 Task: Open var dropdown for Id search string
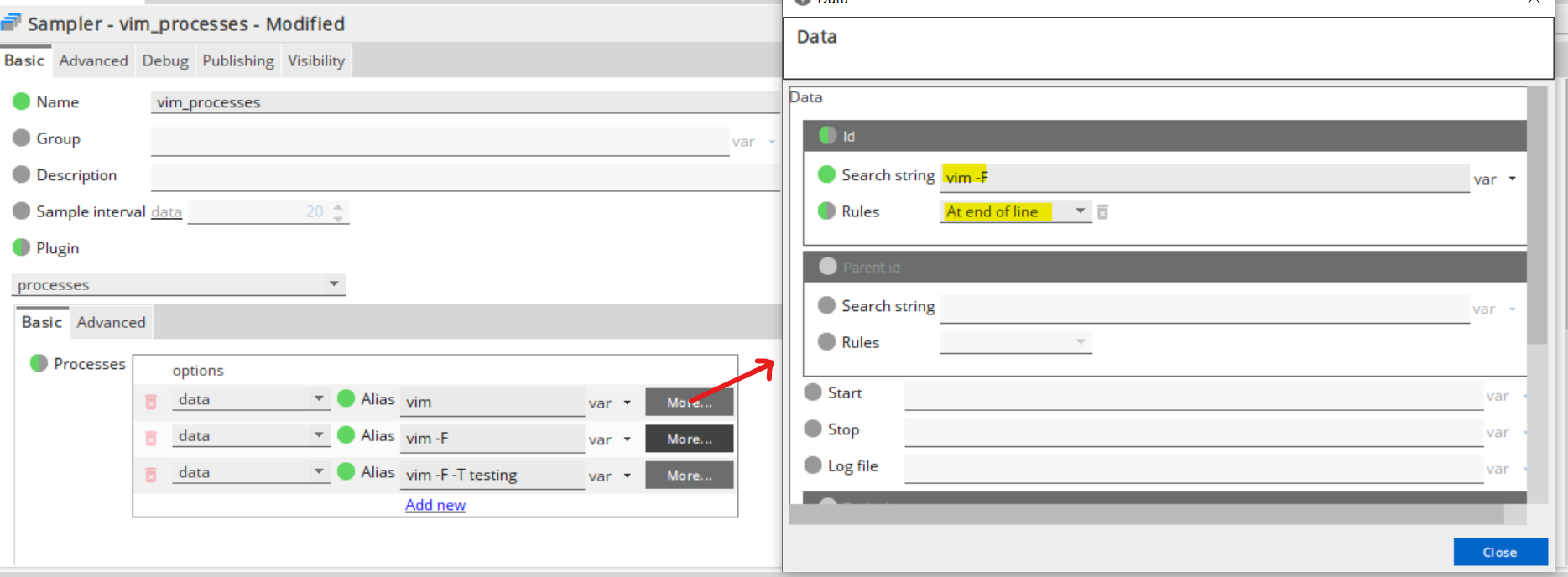[x=1512, y=179]
